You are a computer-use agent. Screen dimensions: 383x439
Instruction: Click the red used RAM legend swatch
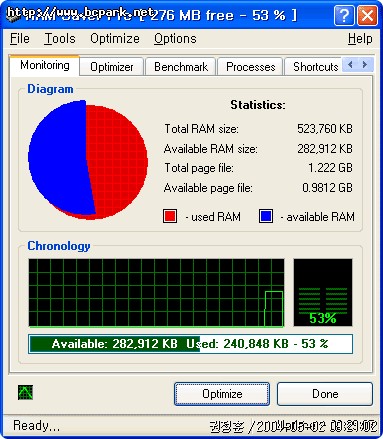point(170,216)
